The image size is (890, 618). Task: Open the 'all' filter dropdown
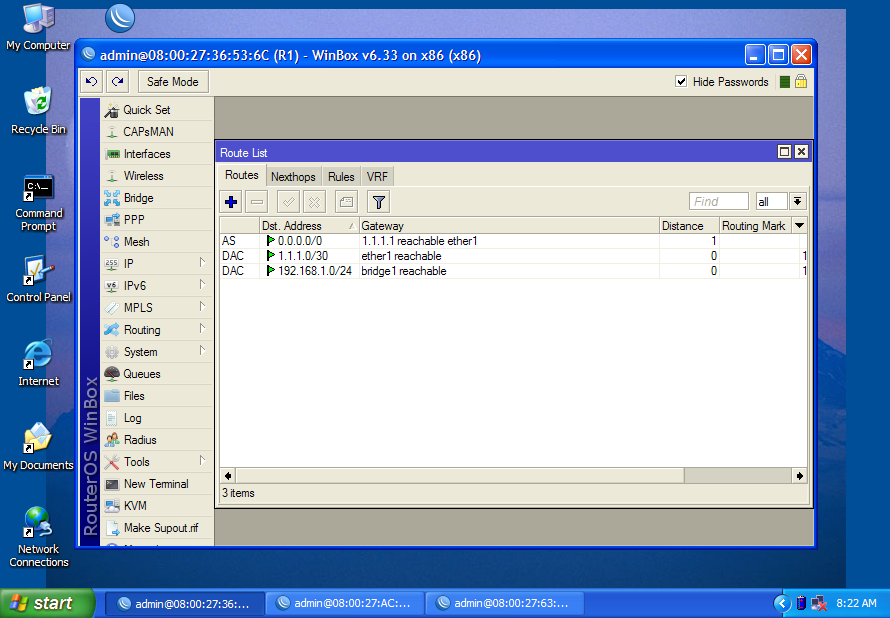771,201
